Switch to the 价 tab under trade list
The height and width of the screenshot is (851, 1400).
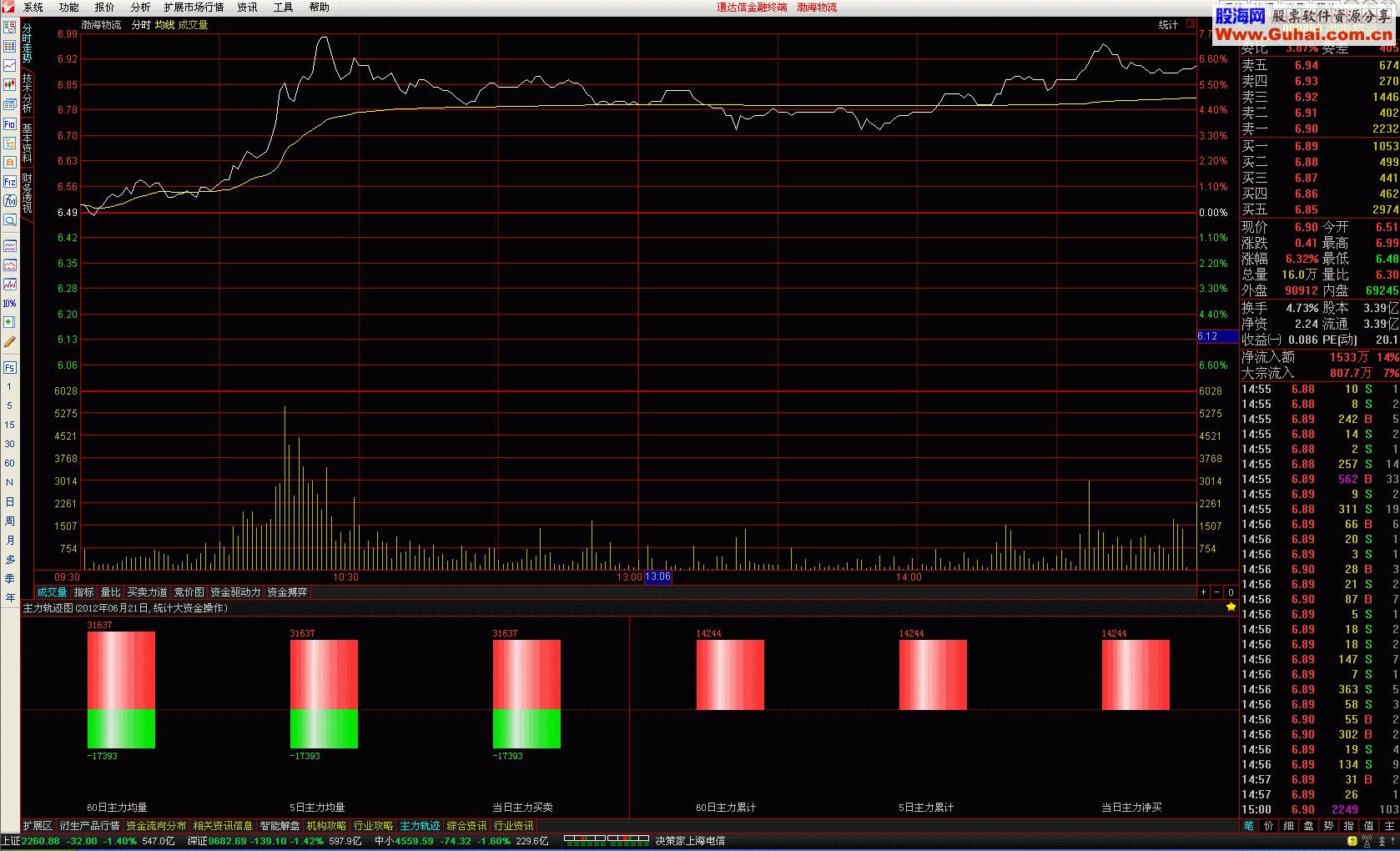[x=1269, y=826]
